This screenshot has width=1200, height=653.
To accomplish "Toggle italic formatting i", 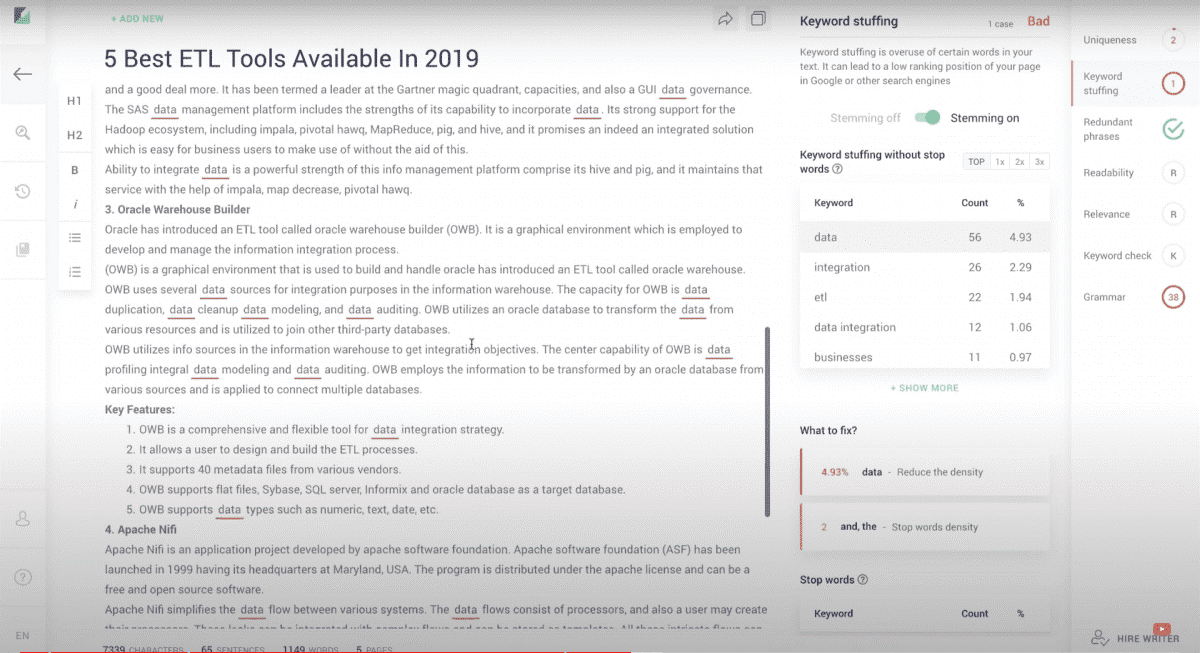I will pos(75,204).
